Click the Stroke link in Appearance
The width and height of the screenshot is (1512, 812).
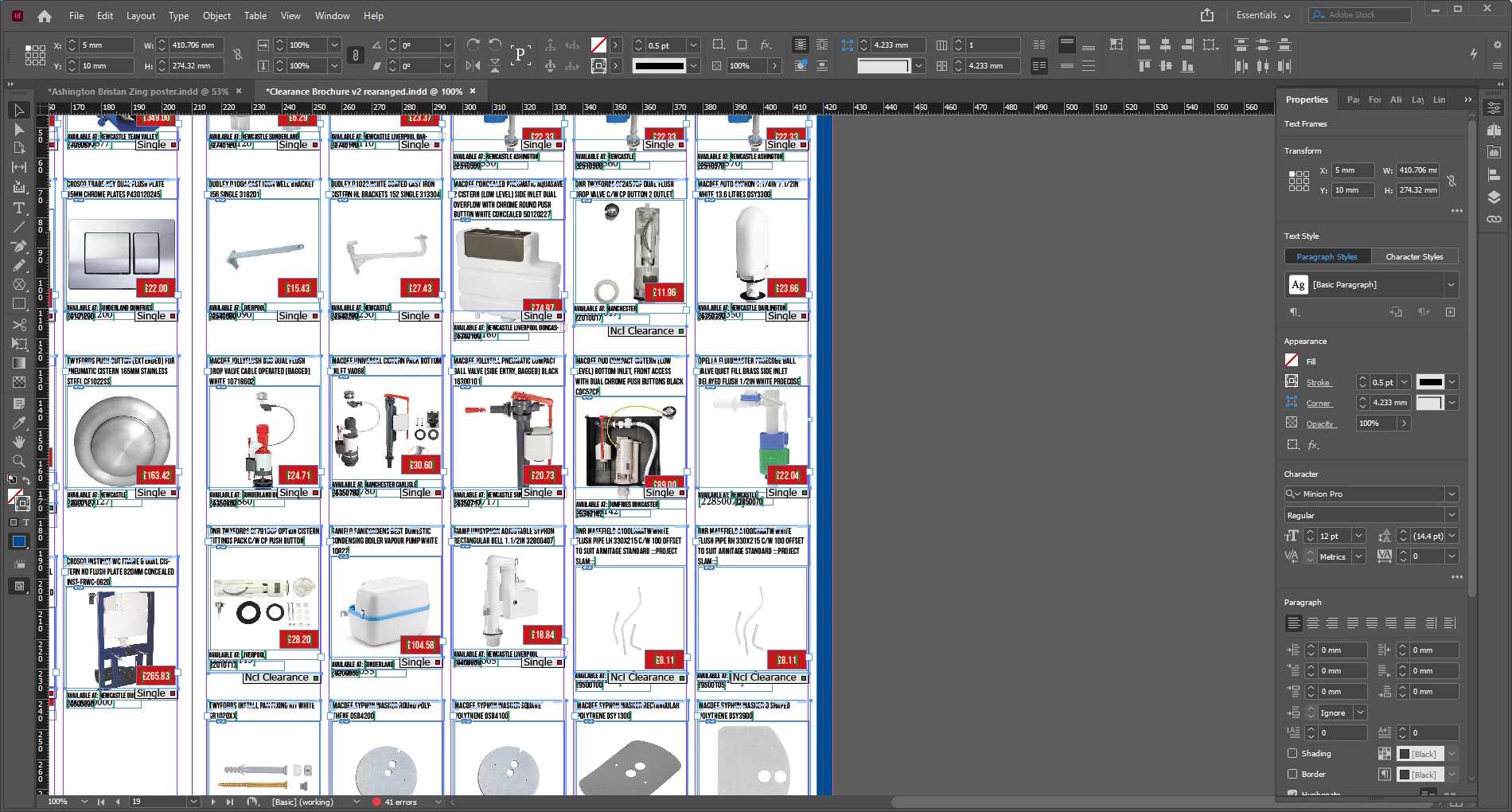[1318, 383]
